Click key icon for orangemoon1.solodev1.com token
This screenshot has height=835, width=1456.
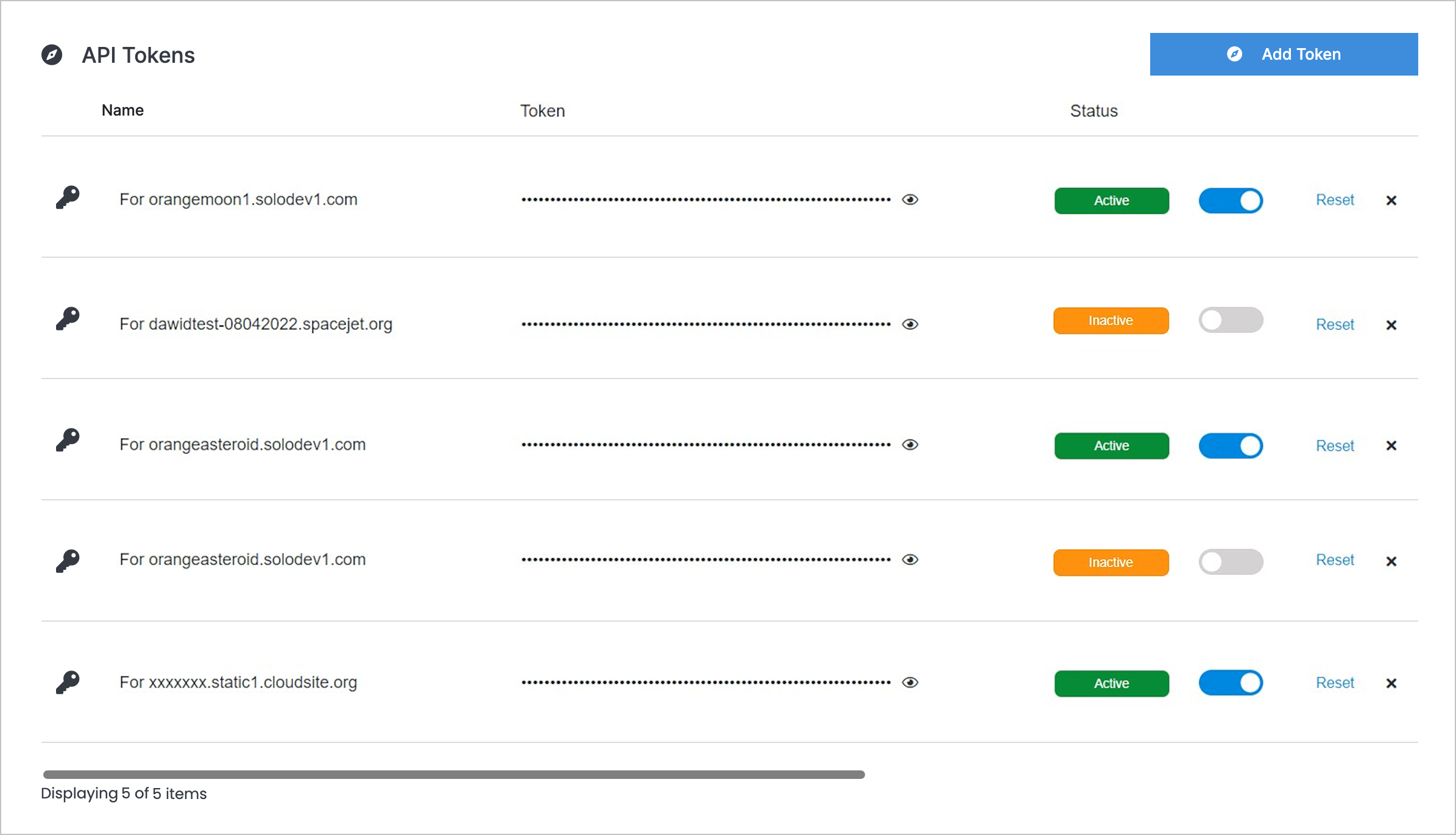click(x=68, y=197)
